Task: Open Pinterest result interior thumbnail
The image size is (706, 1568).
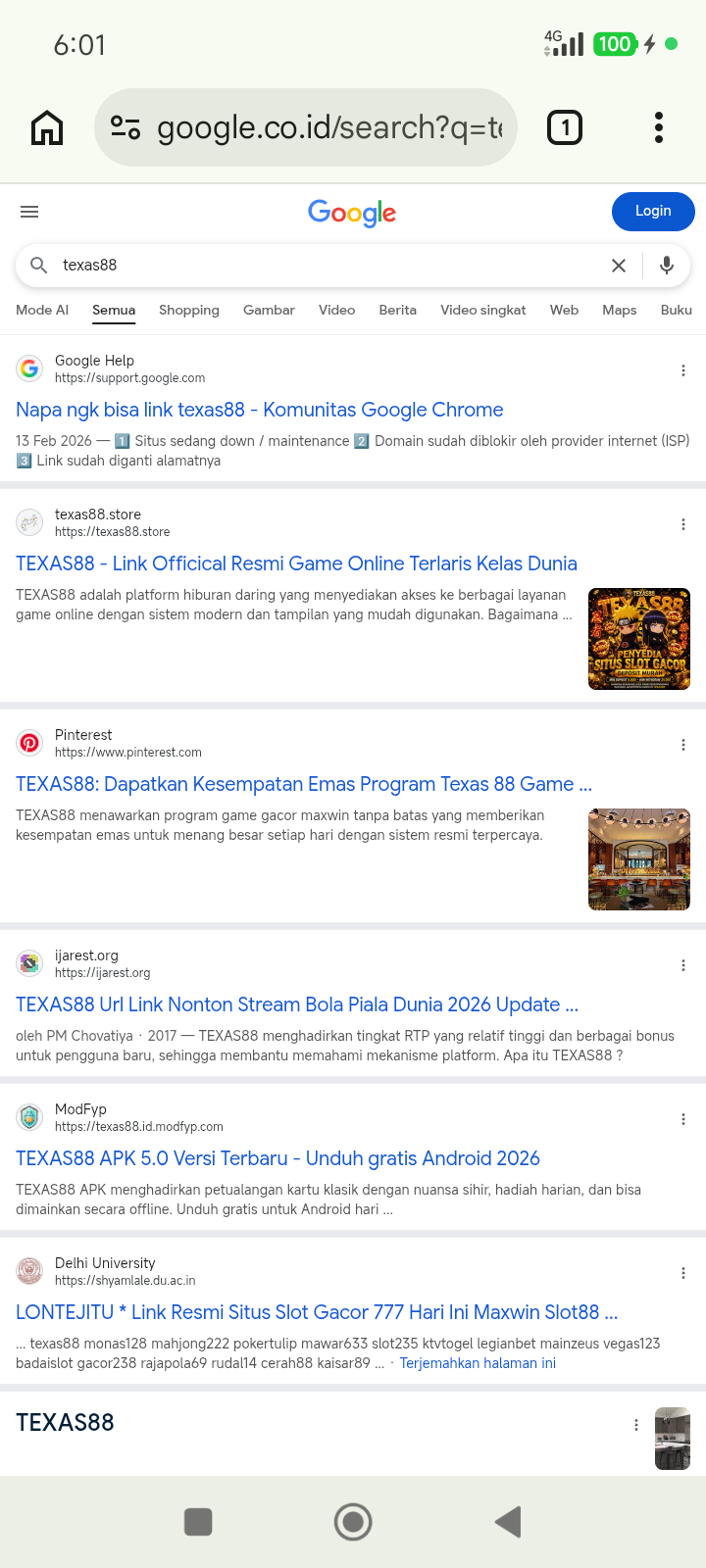Action: [639, 859]
